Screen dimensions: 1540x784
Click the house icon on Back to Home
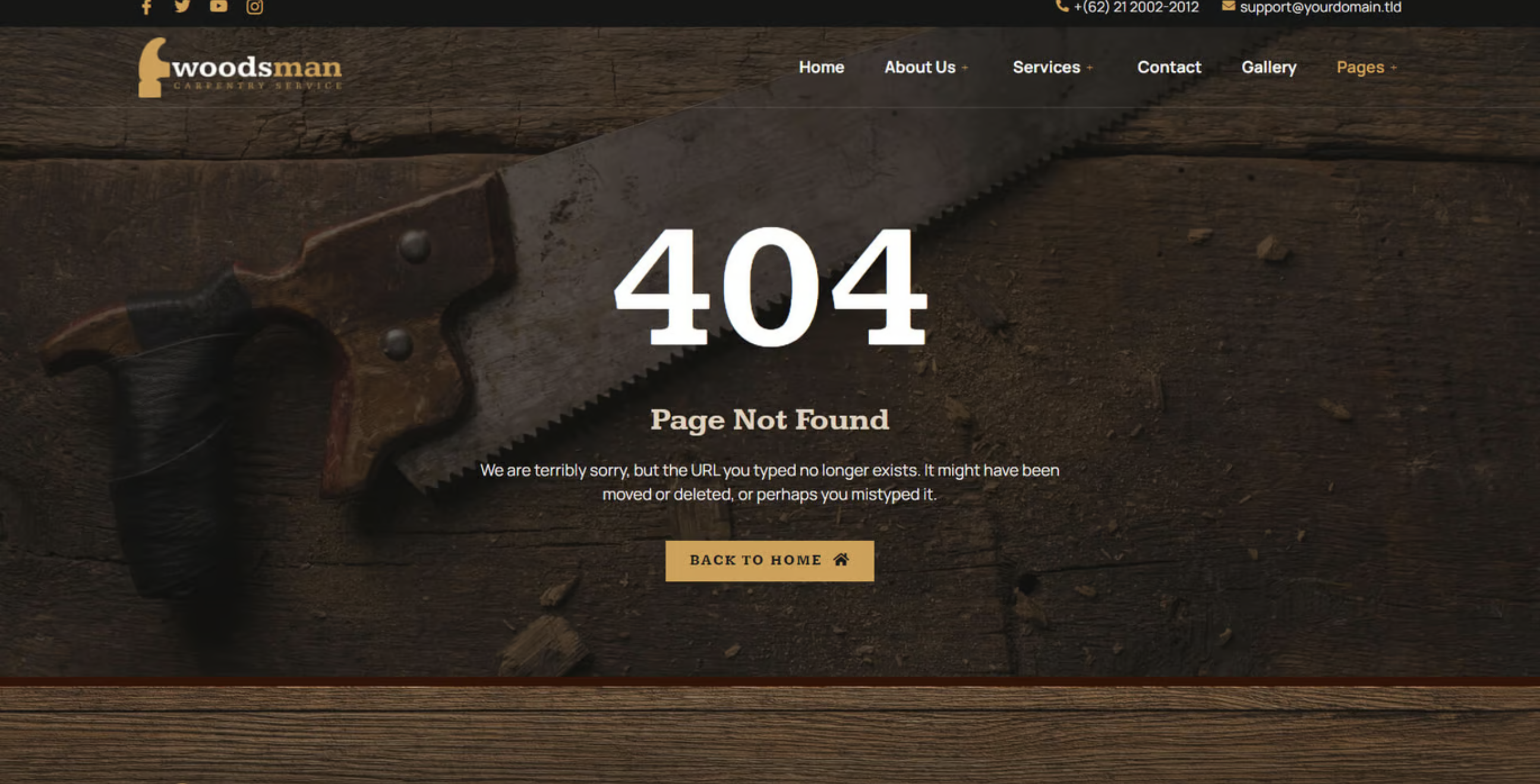pos(841,559)
